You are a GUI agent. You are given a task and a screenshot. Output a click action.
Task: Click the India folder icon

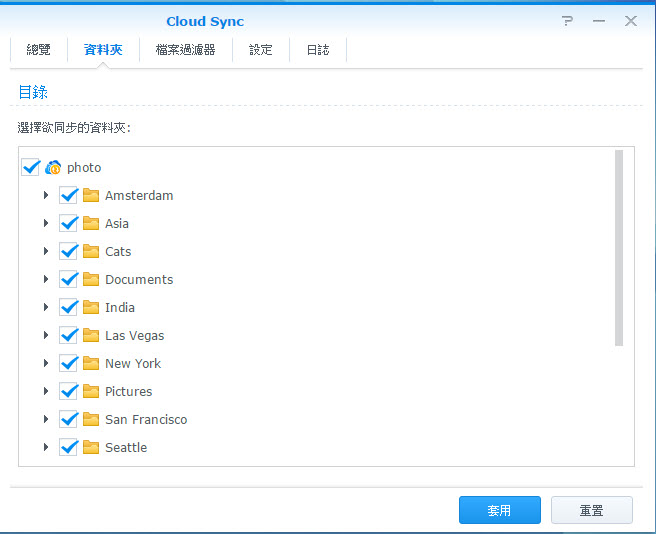click(91, 308)
